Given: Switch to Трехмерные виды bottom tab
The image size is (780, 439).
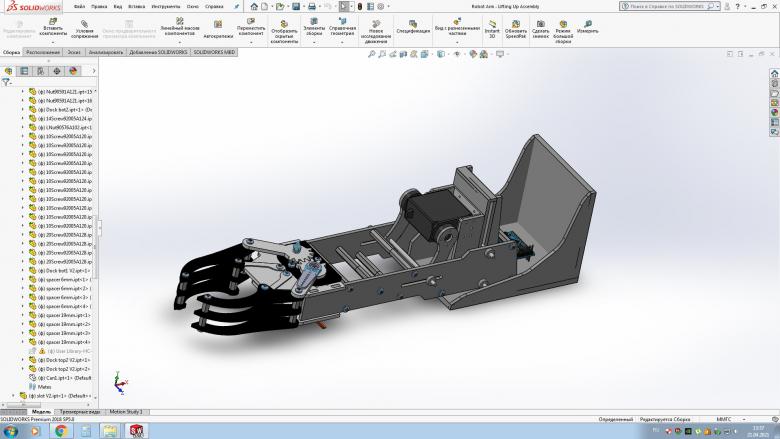Looking at the screenshot, I should tap(80, 412).
